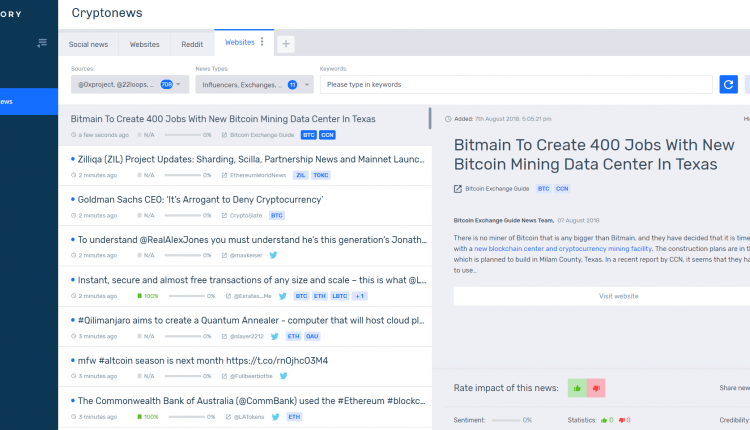This screenshot has height=430, width=750.
Task: Follow new blockchain center mining facility link
Action: pyautogui.click(x=562, y=249)
